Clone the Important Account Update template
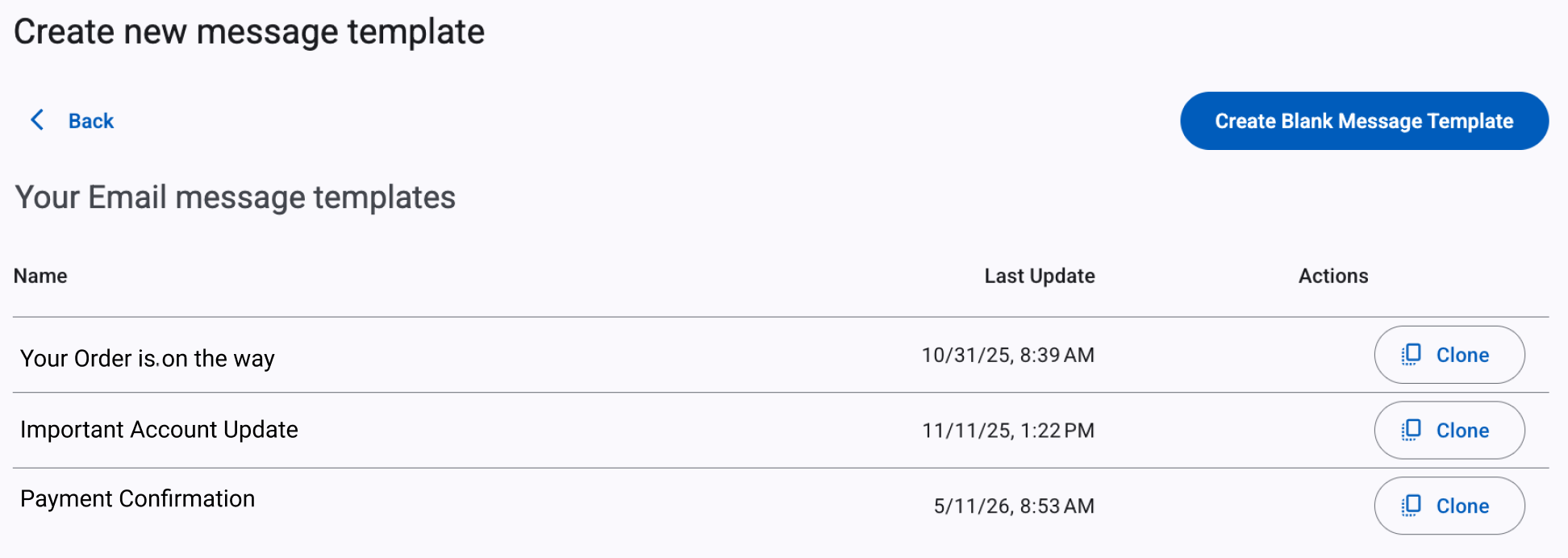 coord(1449,431)
